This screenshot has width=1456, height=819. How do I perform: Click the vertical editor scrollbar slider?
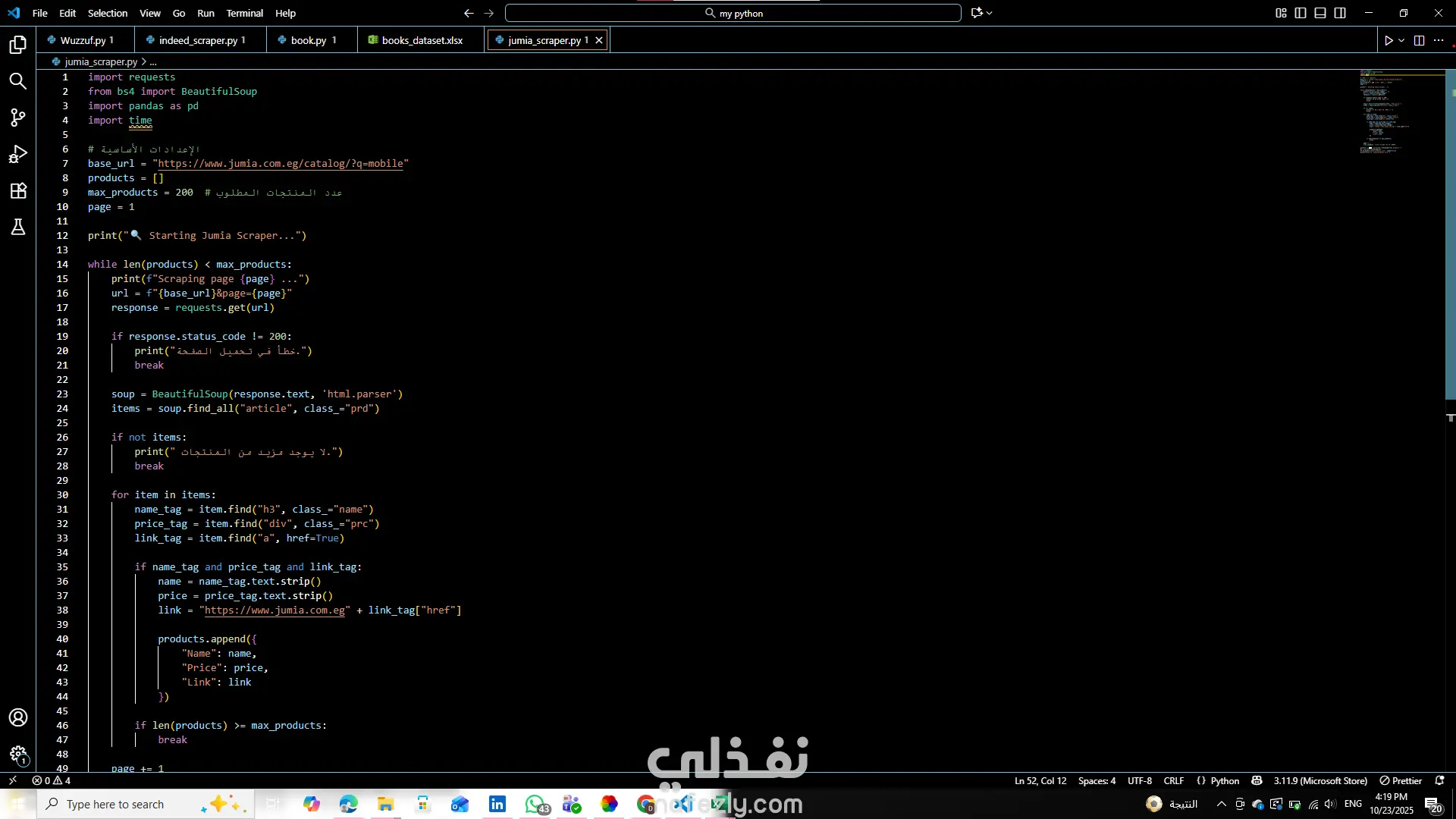click(1450, 235)
